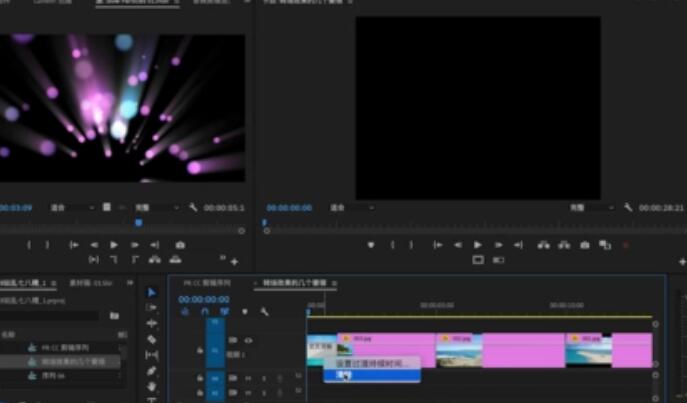Viewport: 687px width, 403px height.
Task: Select the Pen tool
Action: [152, 371]
